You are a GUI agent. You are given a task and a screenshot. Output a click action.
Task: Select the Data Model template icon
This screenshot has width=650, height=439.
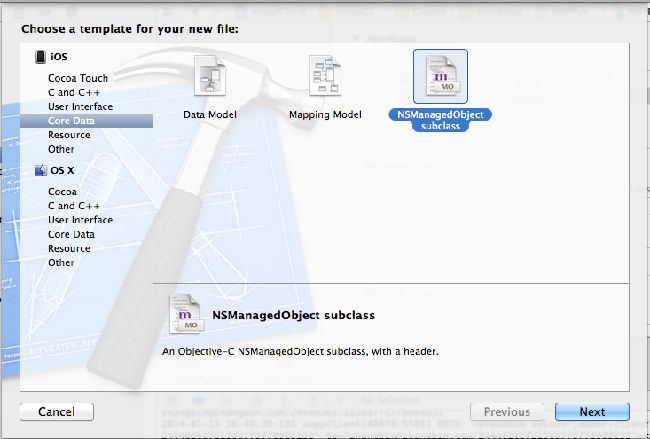coord(210,75)
